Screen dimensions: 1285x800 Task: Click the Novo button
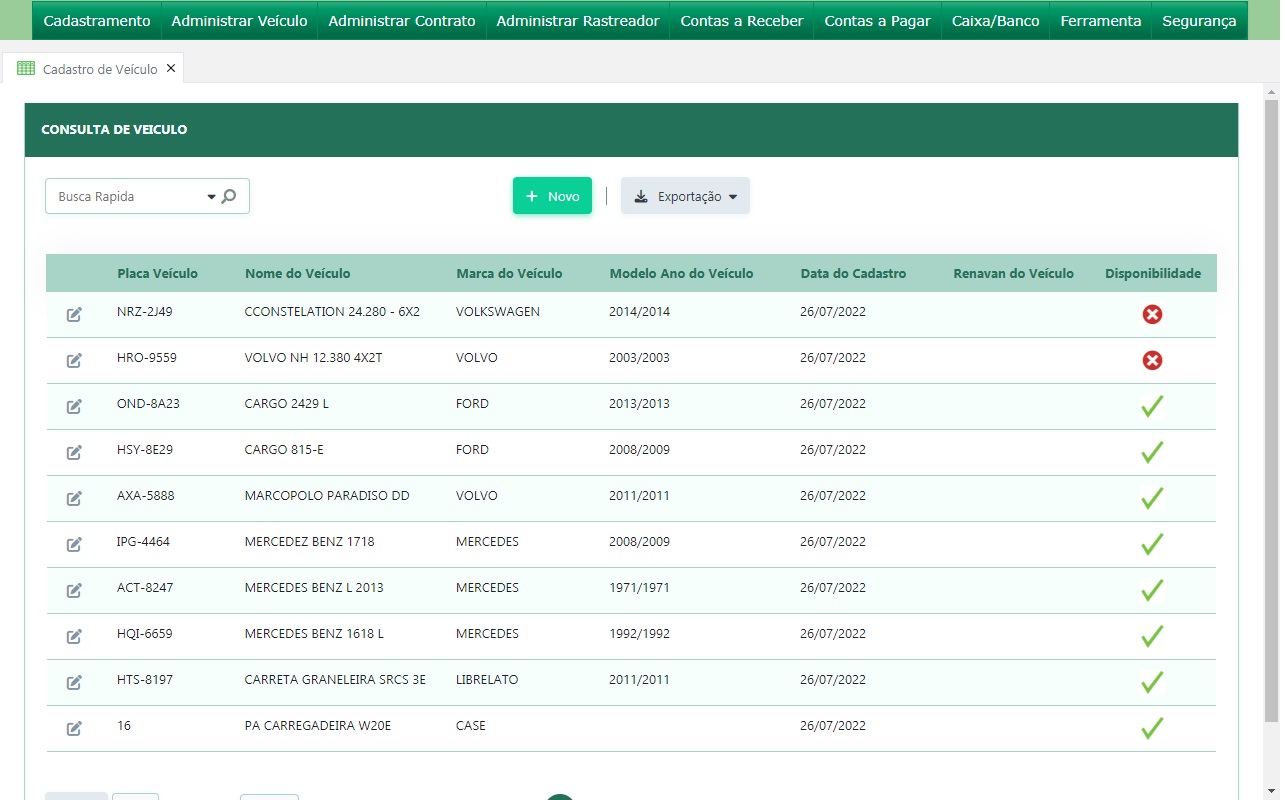pyautogui.click(x=552, y=197)
